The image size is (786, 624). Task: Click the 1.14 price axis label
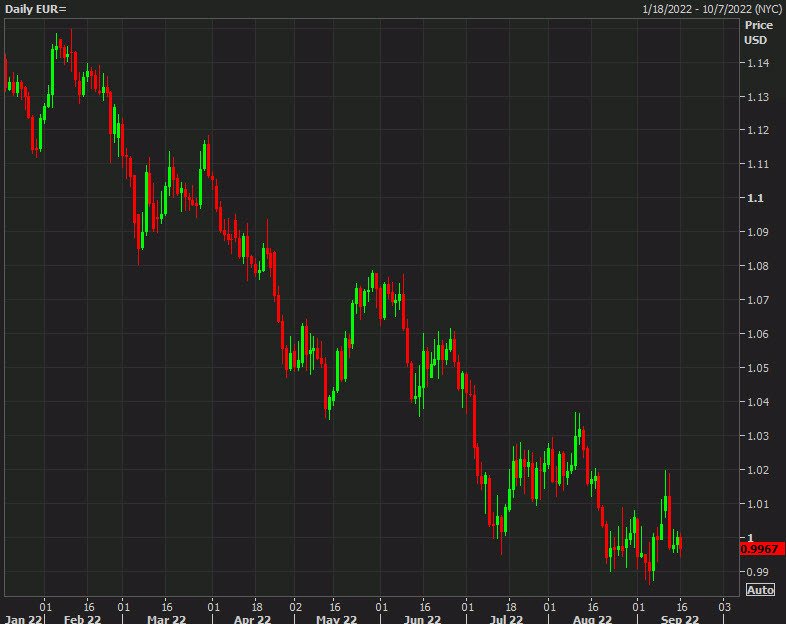coord(758,63)
